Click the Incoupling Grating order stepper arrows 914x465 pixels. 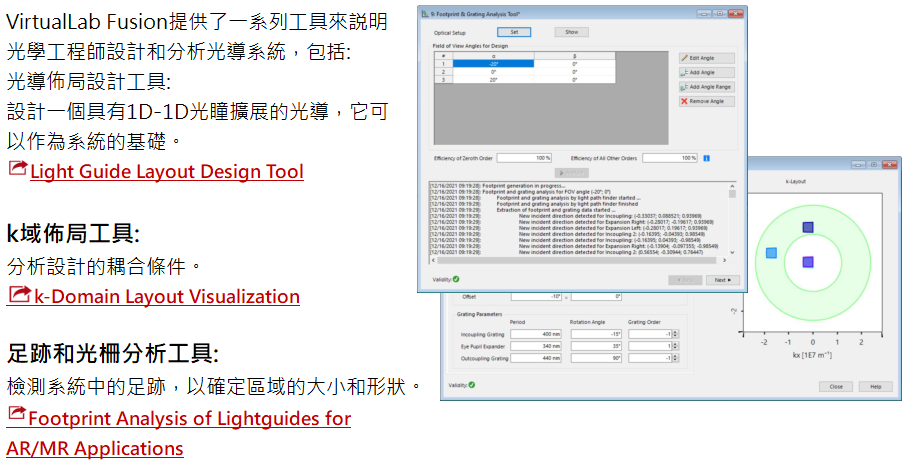pos(676,334)
